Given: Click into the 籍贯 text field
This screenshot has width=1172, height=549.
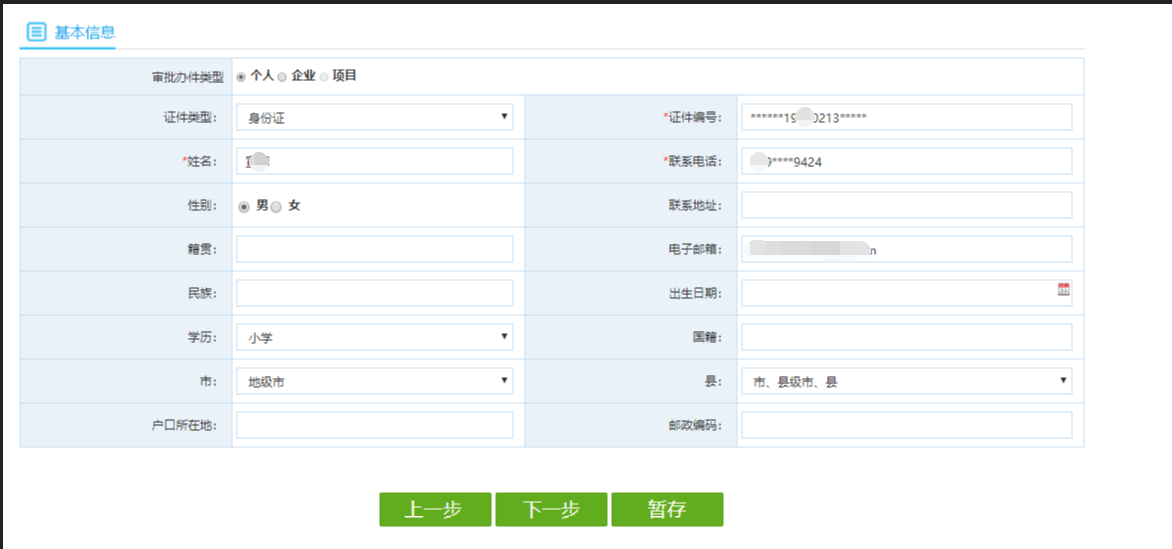Looking at the screenshot, I should pyautogui.click(x=374, y=249).
